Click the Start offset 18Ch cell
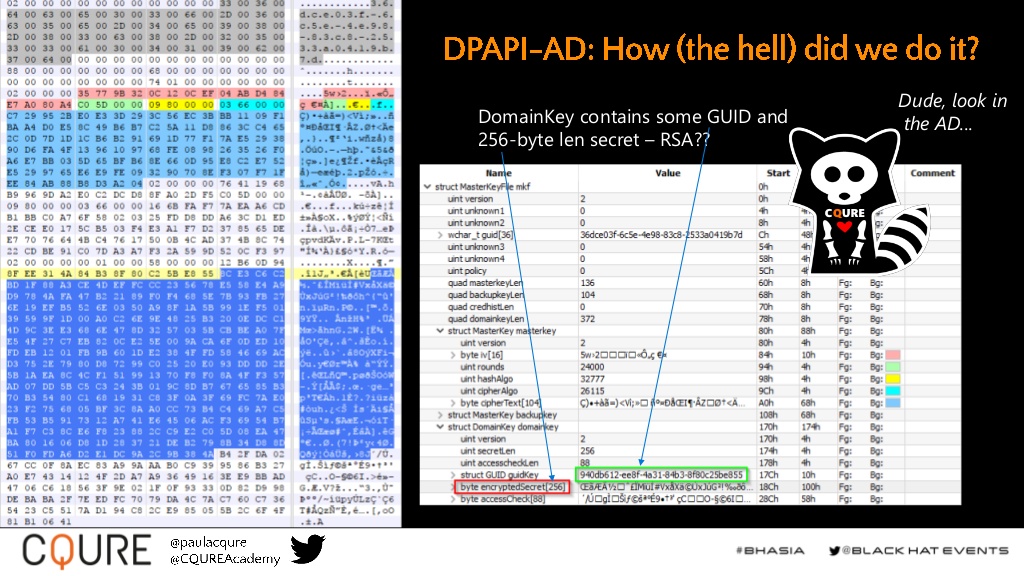The image size is (1024, 576). pos(768,487)
